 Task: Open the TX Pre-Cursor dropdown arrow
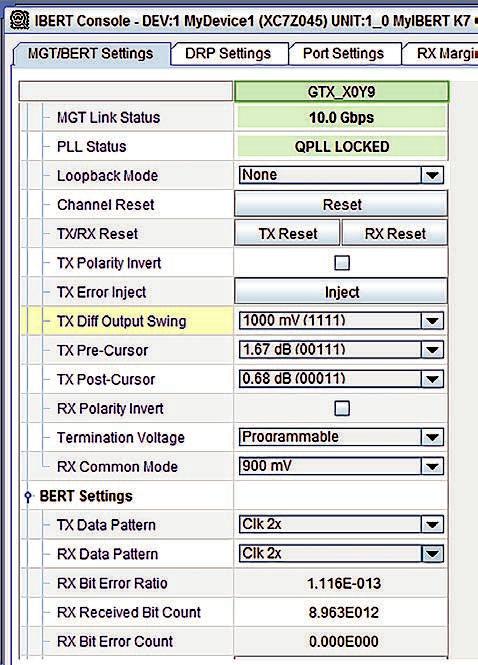pos(432,350)
